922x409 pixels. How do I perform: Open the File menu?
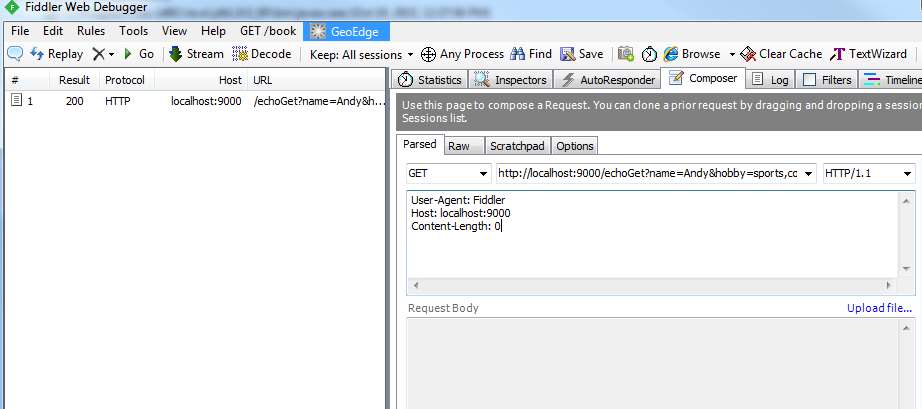(20, 31)
